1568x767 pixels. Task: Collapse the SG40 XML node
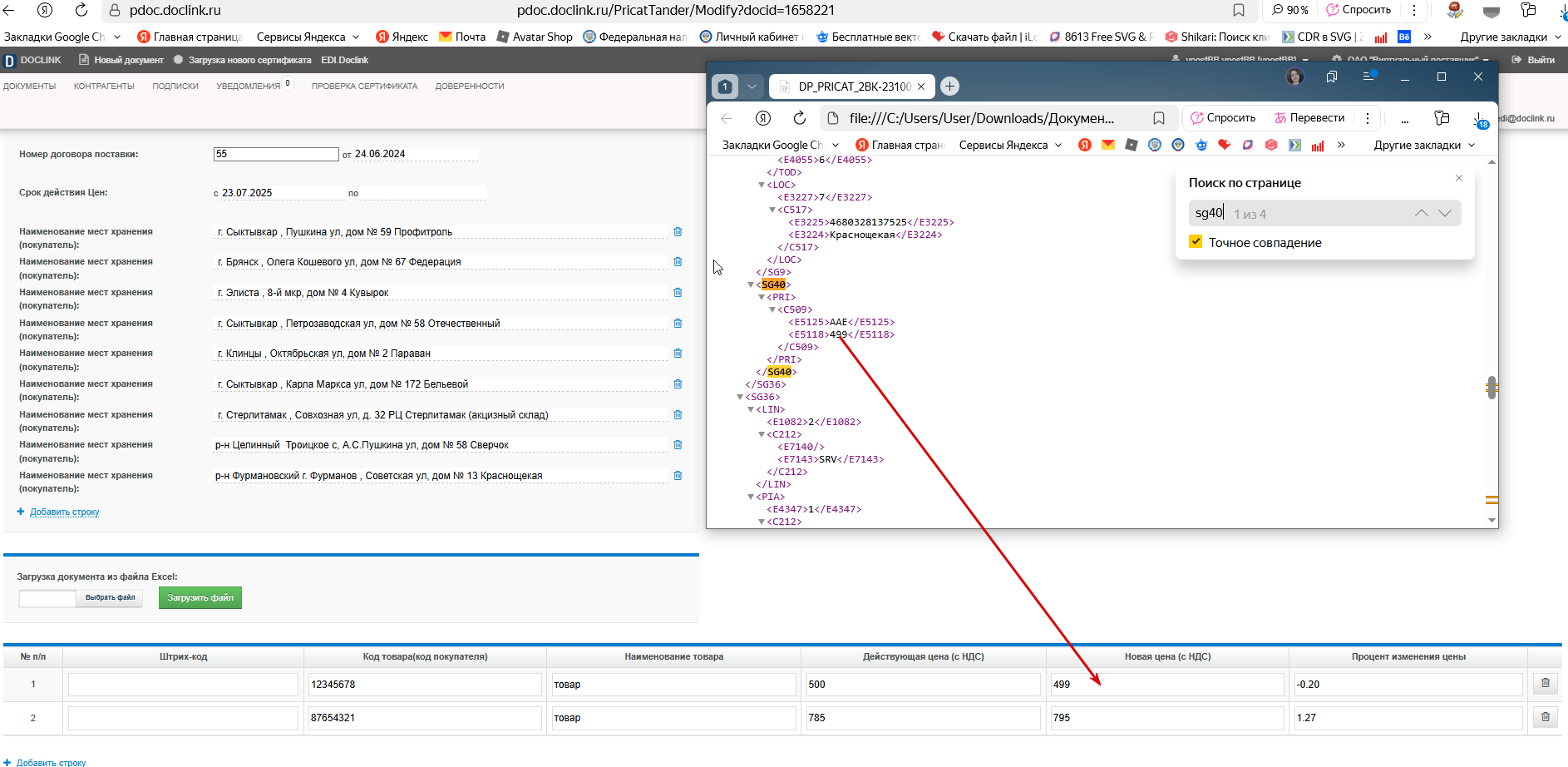click(751, 285)
